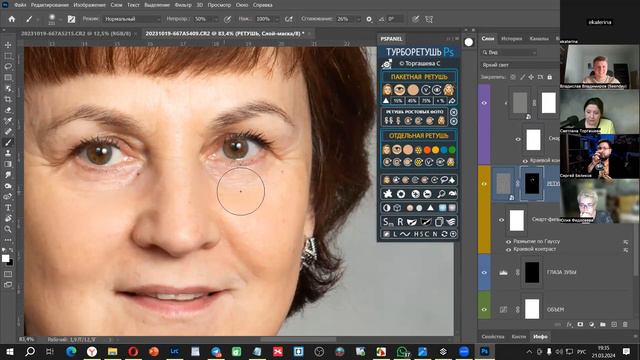
Task: Open the Непрозр. 50% opacity dropdown arrow
Action: pyautogui.click(x=215, y=19)
